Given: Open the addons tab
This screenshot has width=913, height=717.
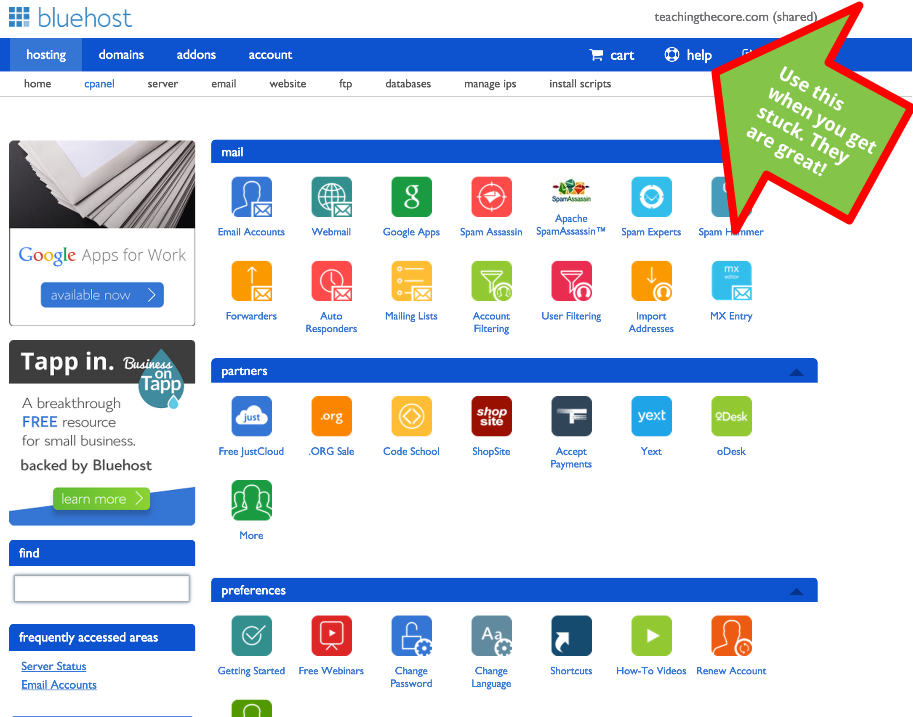Looking at the screenshot, I should [196, 55].
